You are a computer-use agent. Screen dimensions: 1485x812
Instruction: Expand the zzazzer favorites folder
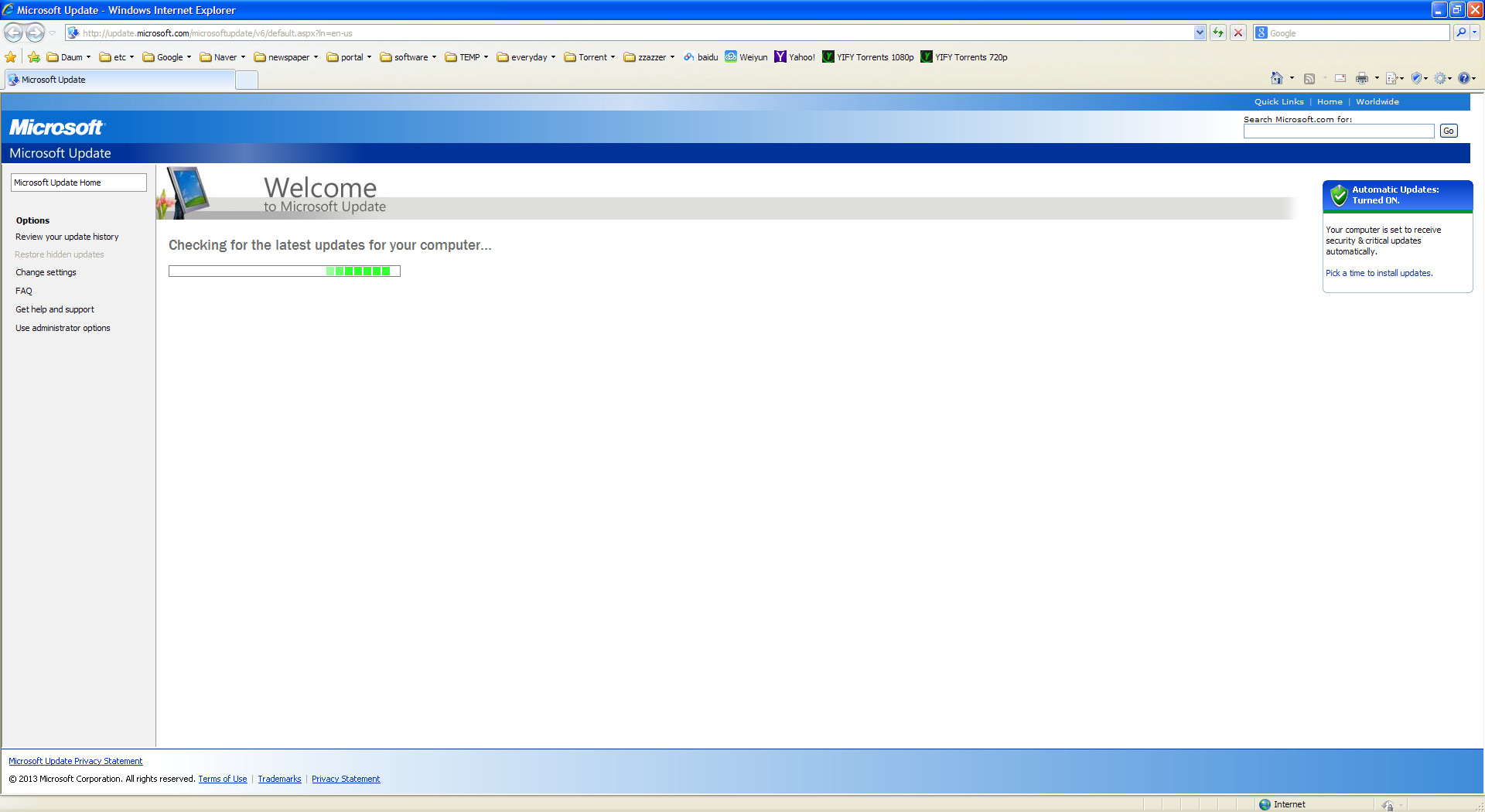tap(650, 57)
